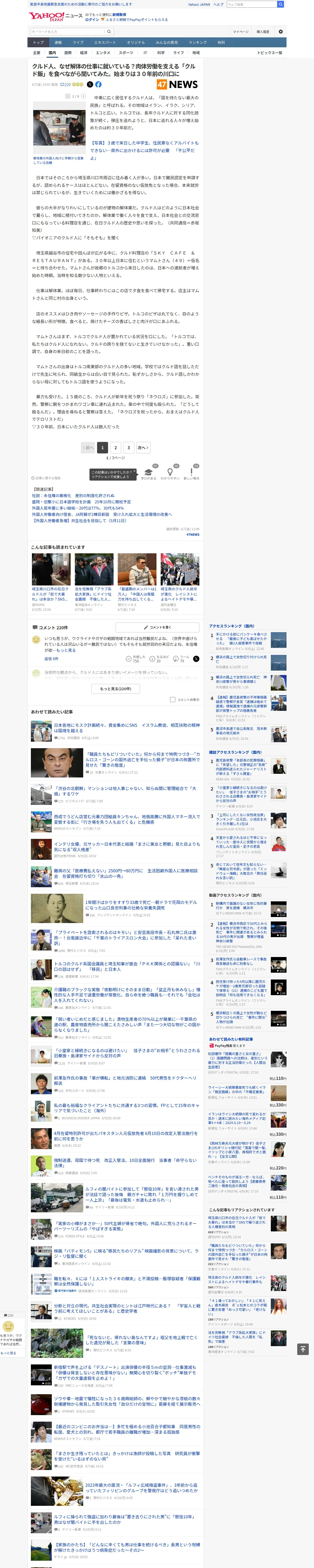Viewport: 314px width, 1568px height.
Task: Click Yahoo! JAPAN link in top bar
Action: (199, 4)
